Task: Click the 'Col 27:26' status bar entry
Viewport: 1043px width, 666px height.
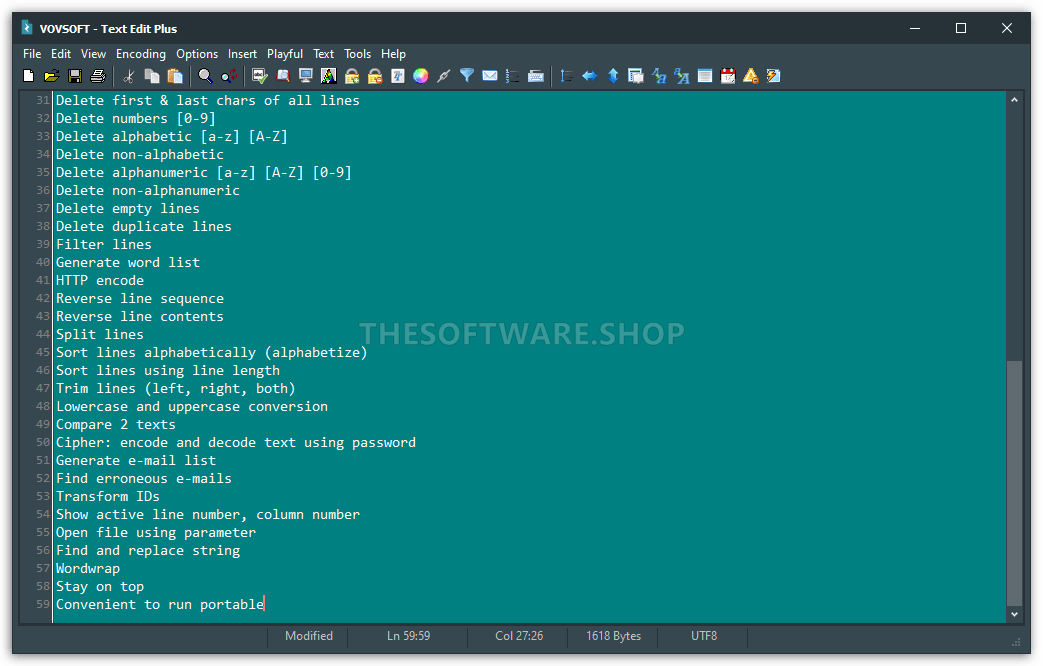Action: click(x=519, y=636)
